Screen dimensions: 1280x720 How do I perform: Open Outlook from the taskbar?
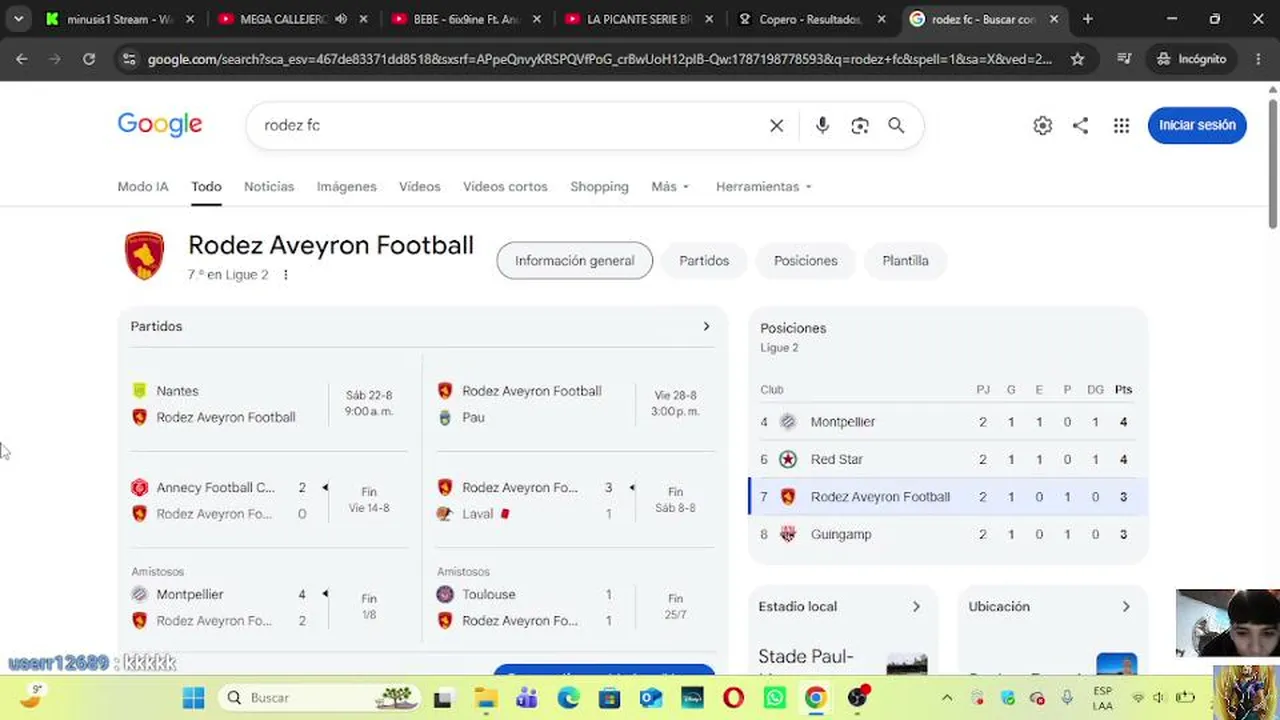point(651,697)
